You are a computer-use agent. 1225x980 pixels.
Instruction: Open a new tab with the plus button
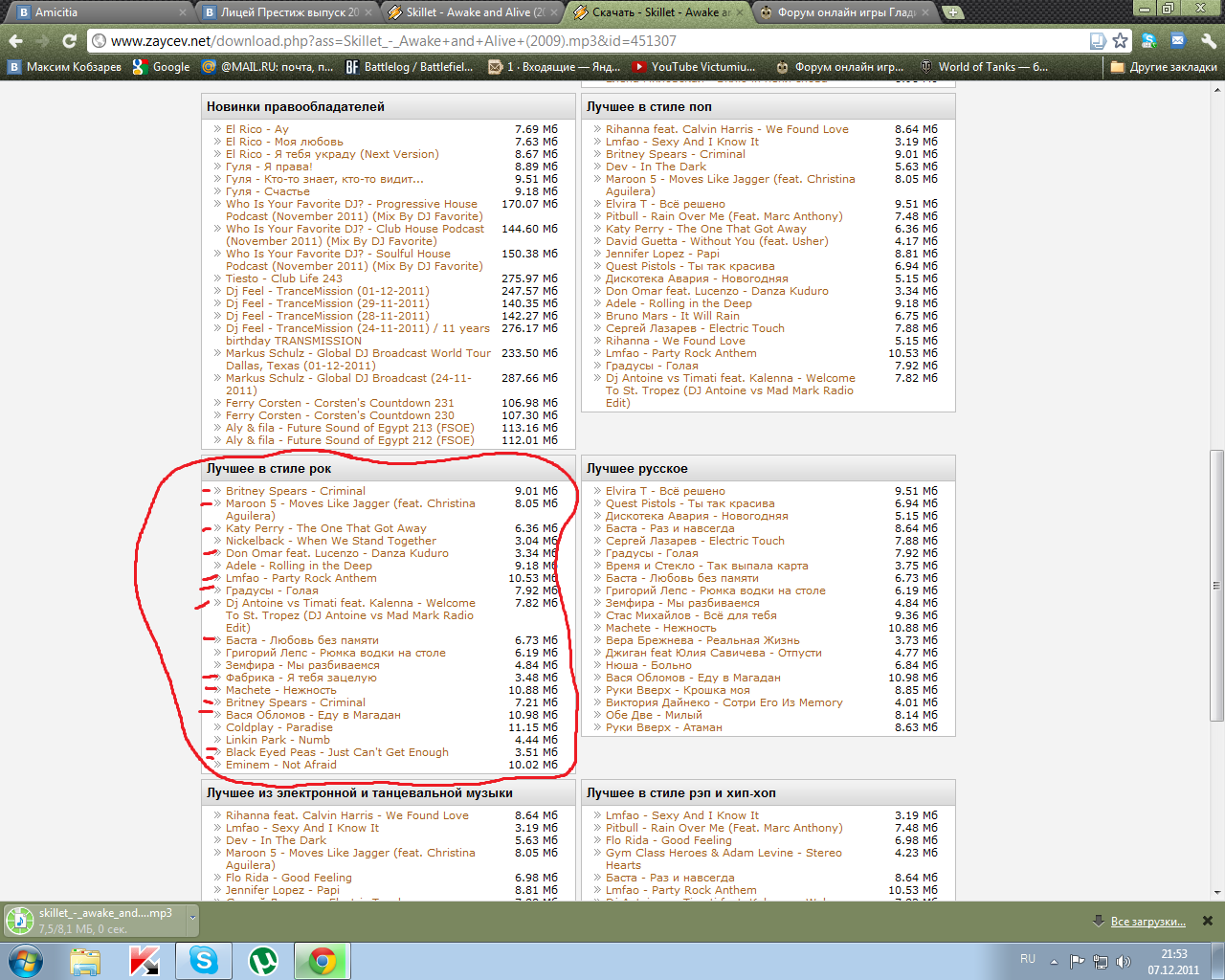(x=953, y=12)
